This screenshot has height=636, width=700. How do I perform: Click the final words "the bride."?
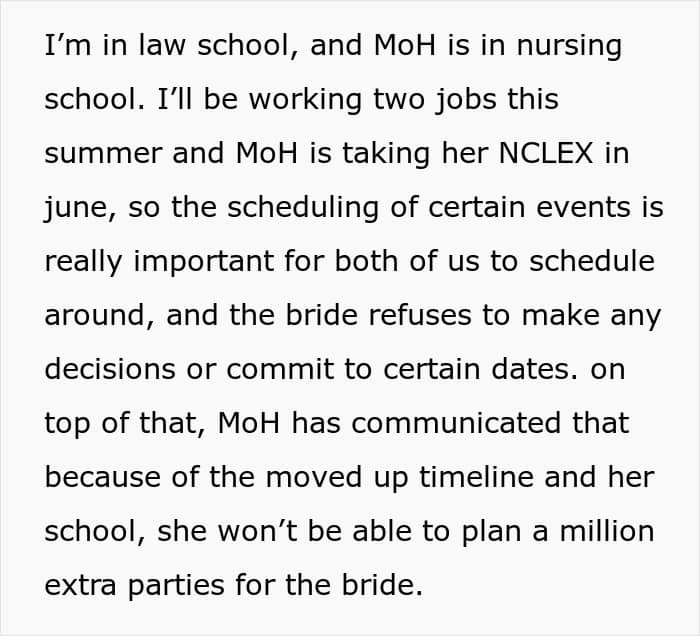[x=354, y=585]
